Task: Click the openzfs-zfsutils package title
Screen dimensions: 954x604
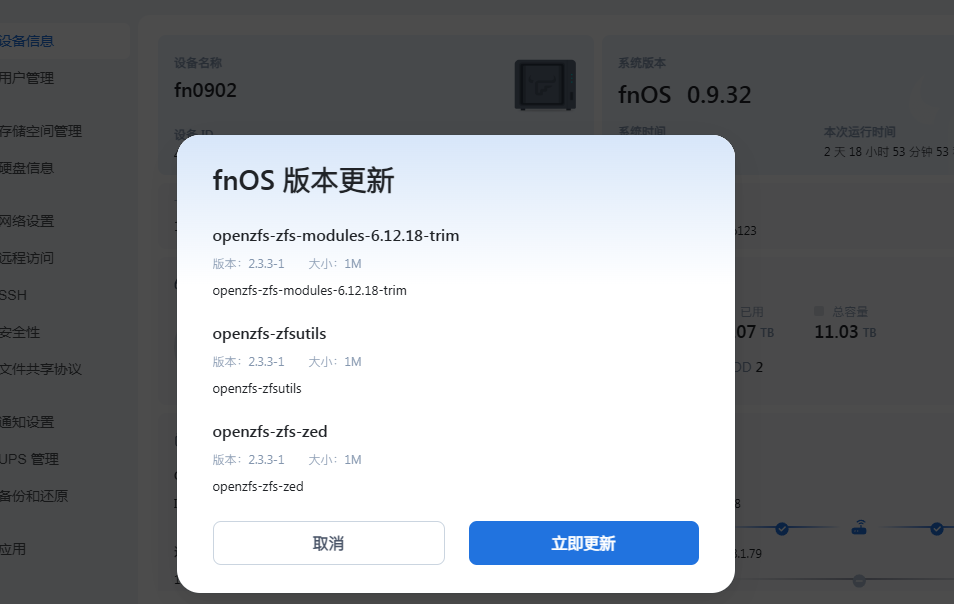Action: pos(269,333)
